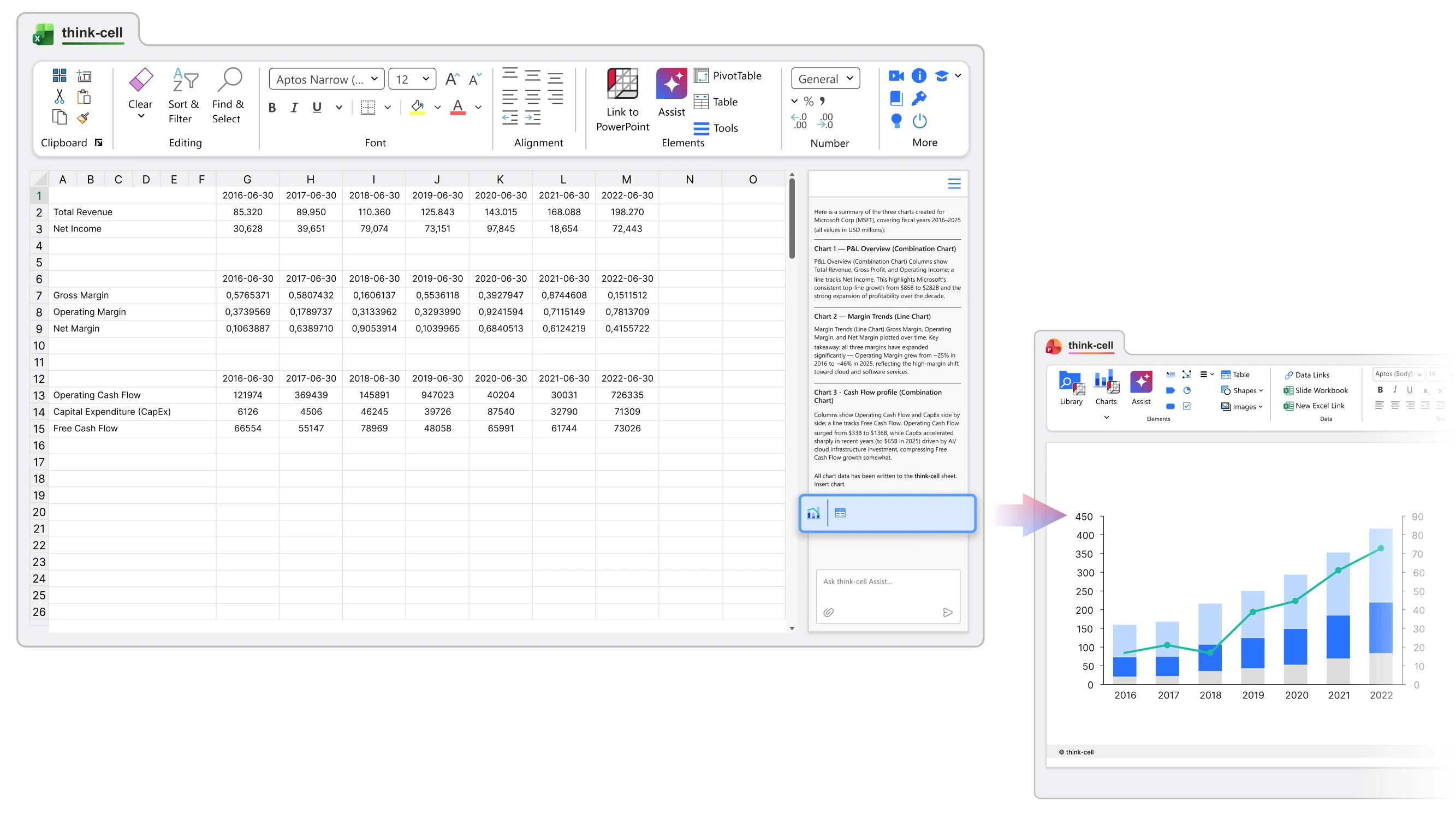Apply comma style number format

[822, 101]
